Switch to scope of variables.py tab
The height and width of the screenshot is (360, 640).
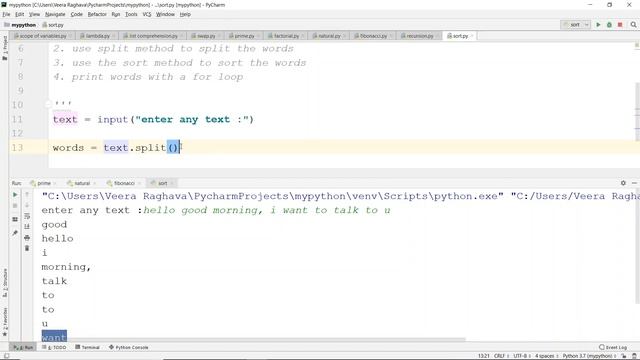tap(42, 36)
